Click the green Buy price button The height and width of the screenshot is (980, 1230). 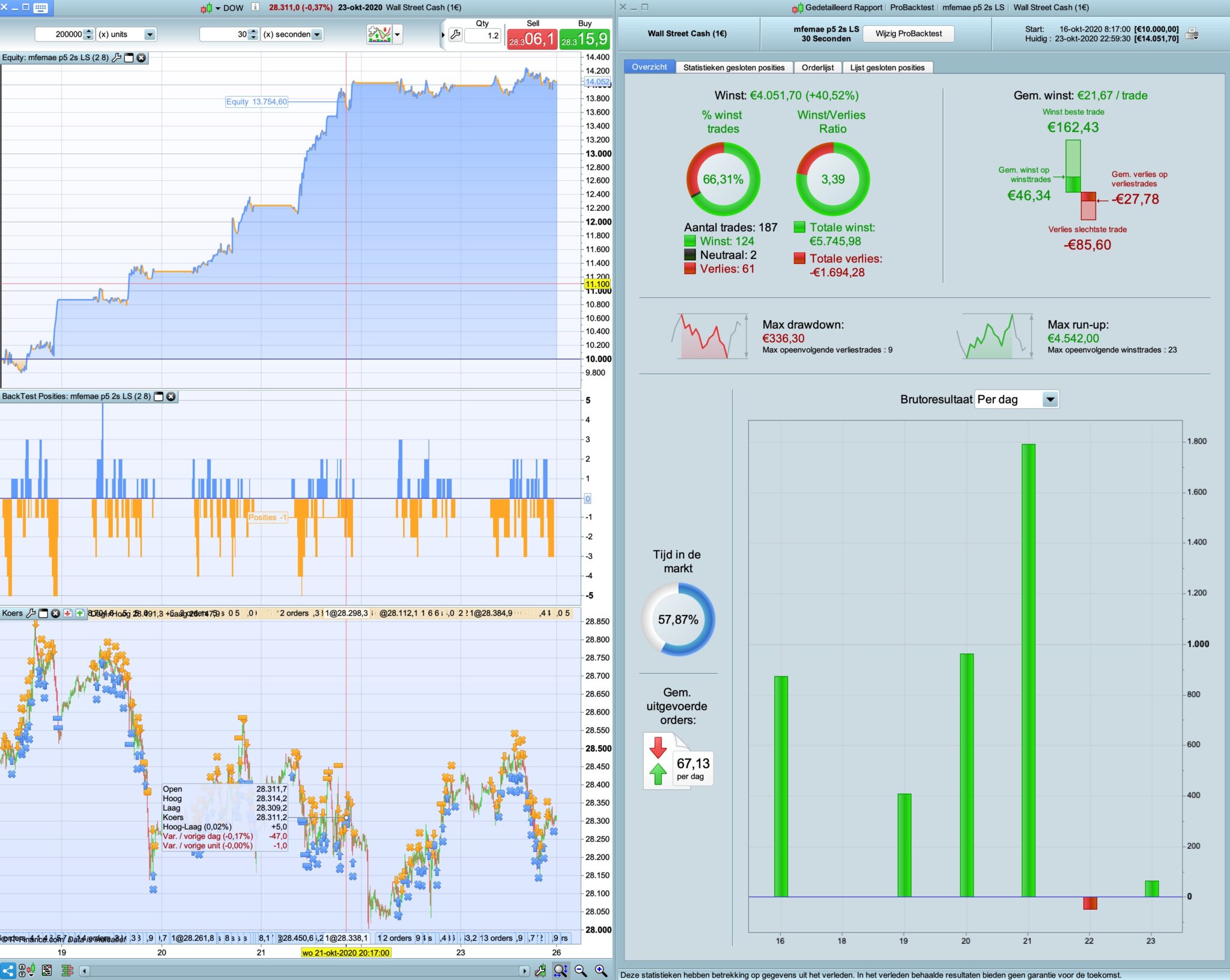584,39
